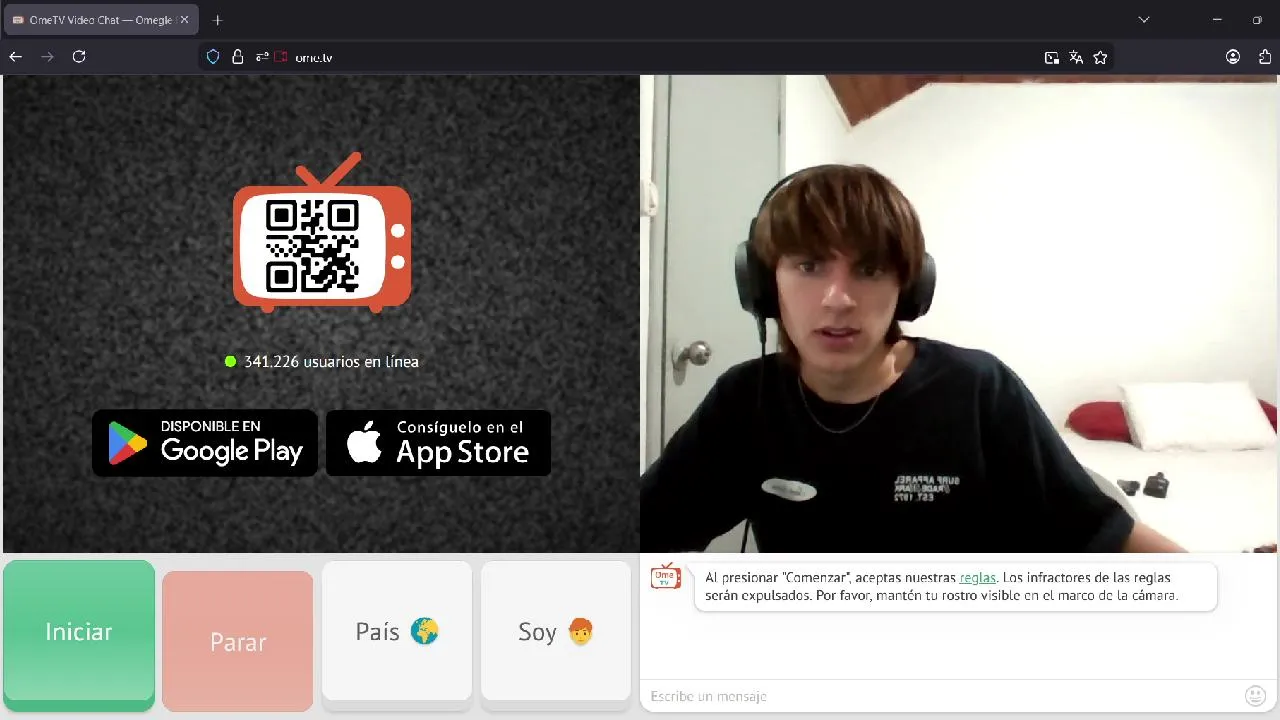Click the webcam video preview
1280x720 pixels.
959,314
